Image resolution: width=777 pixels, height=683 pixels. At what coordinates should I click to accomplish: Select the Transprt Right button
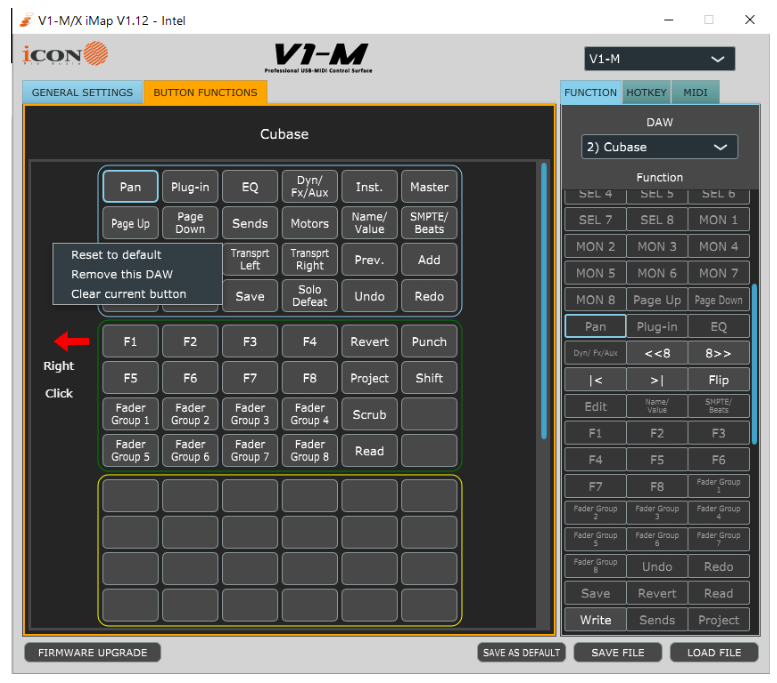(x=310, y=260)
